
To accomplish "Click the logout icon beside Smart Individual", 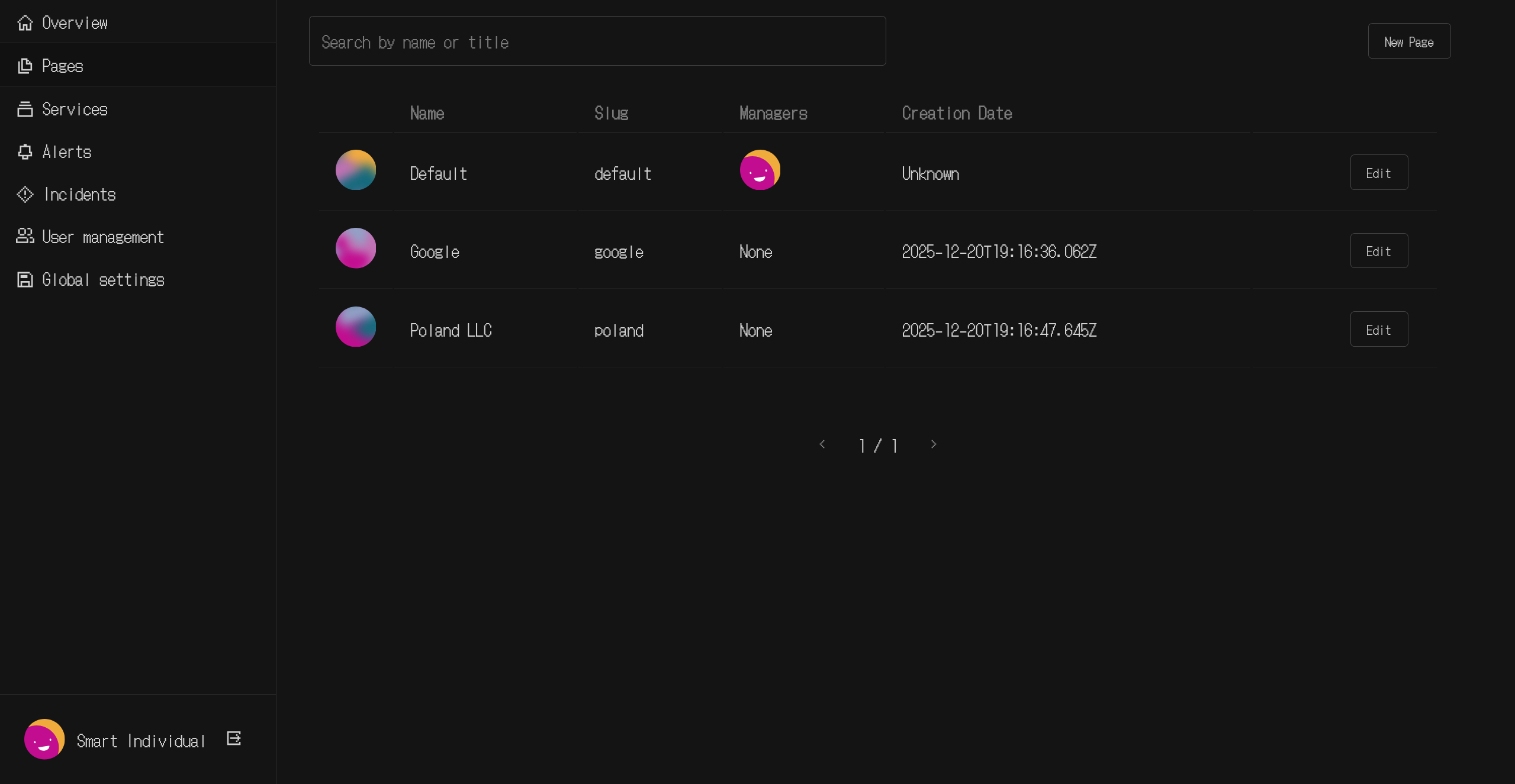I will (234, 738).
